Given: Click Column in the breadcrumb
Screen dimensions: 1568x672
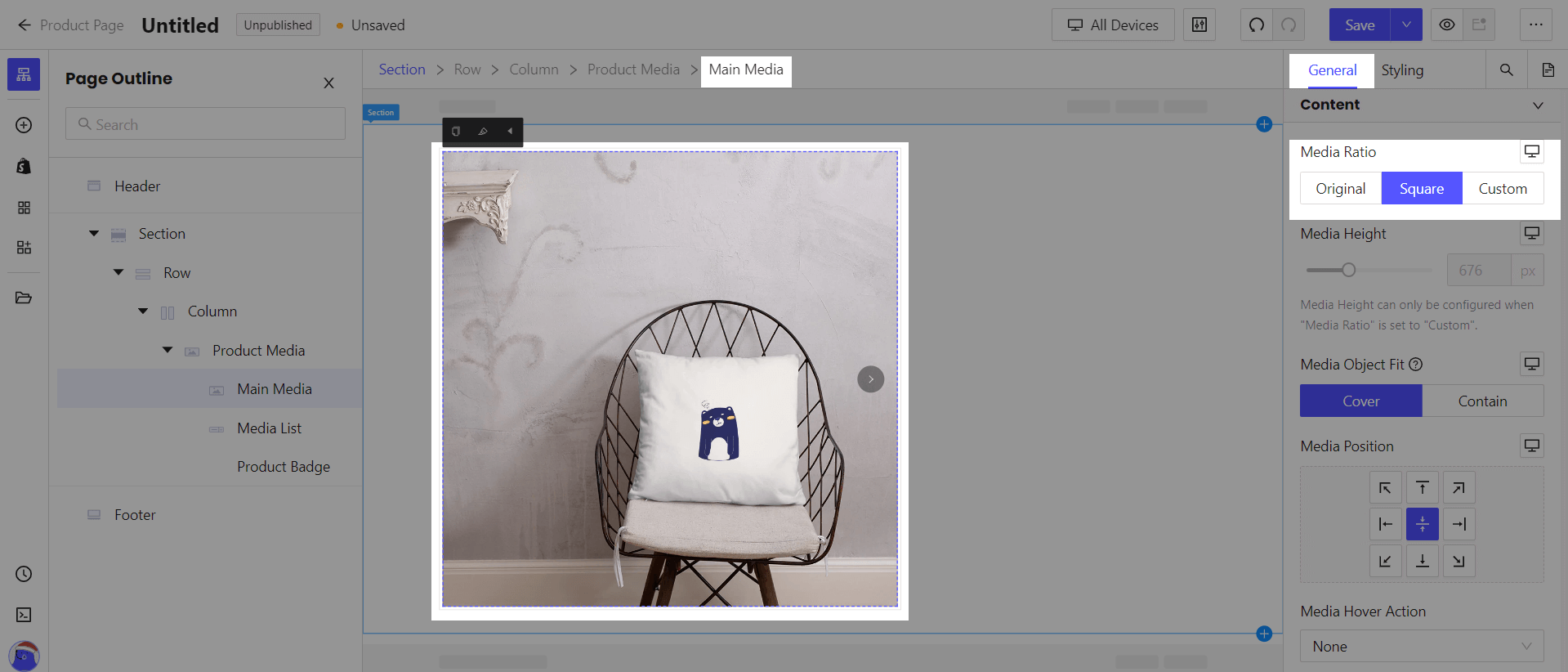Looking at the screenshot, I should tap(534, 69).
